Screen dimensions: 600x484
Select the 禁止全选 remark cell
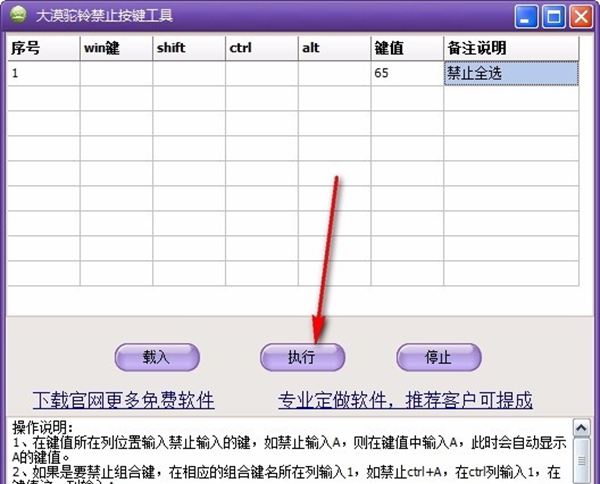coord(511,73)
